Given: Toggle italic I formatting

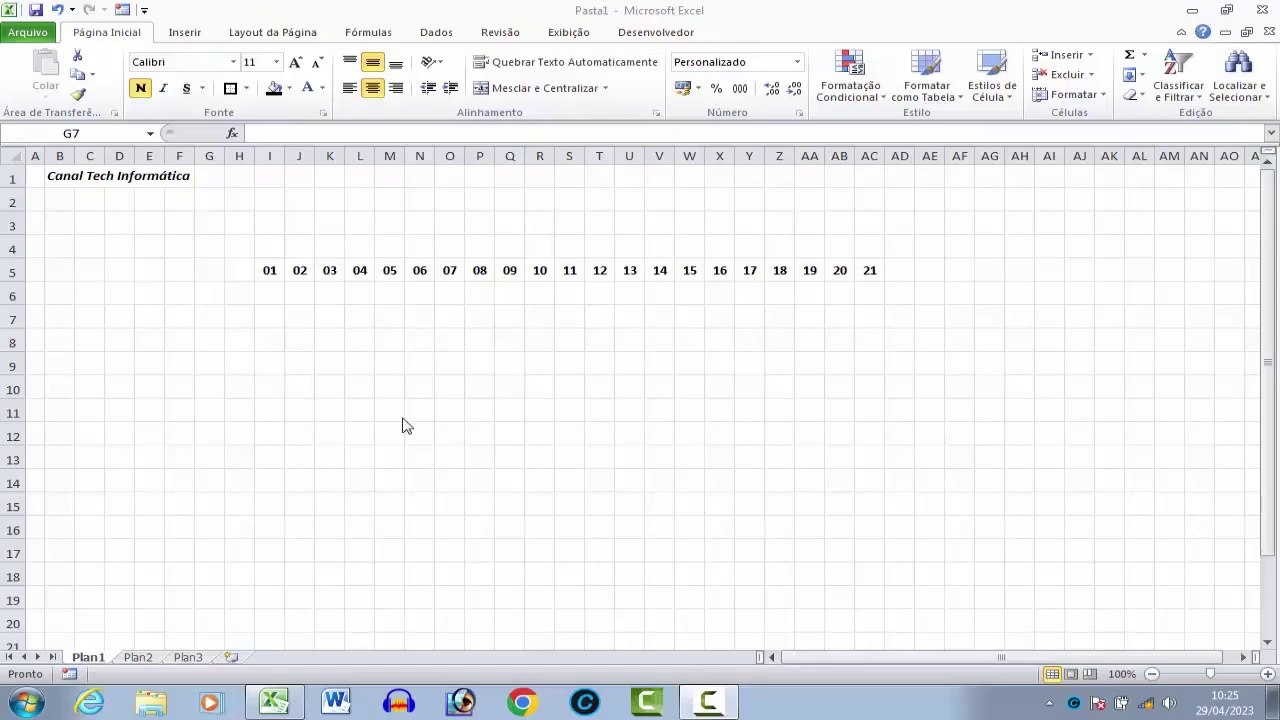Looking at the screenshot, I should 163,88.
